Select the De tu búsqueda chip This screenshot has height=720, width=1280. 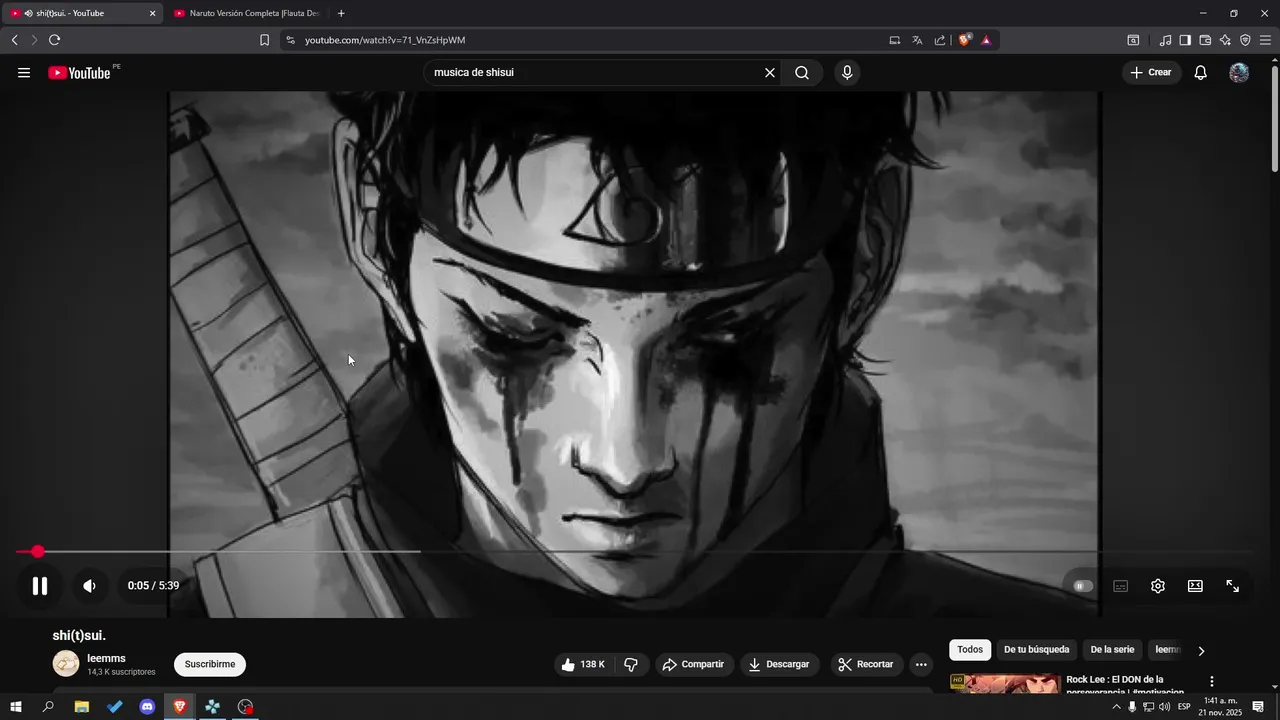tap(1036, 650)
